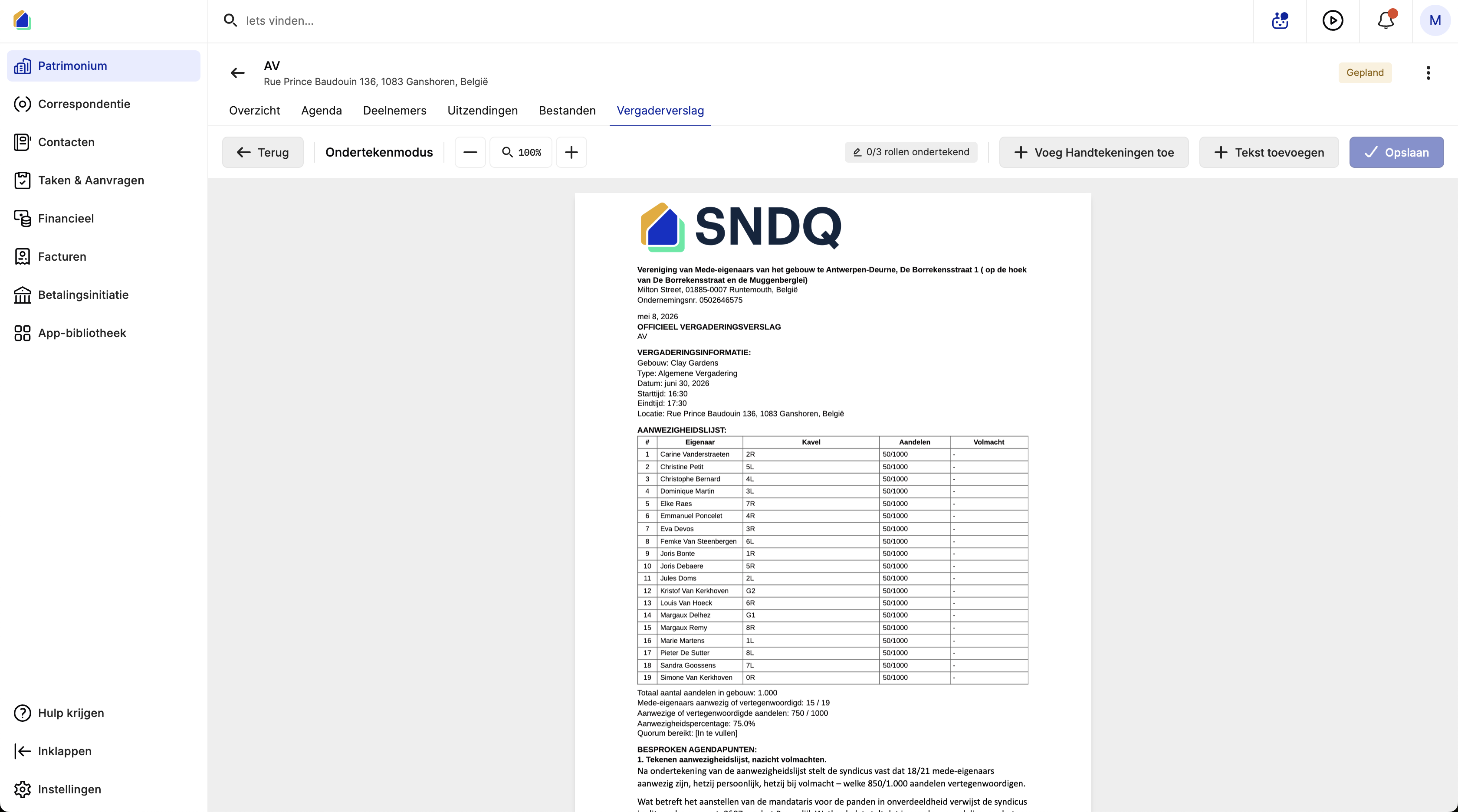Open the Patrimonium section
This screenshot has width=1458, height=812.
tap(104, 65)
